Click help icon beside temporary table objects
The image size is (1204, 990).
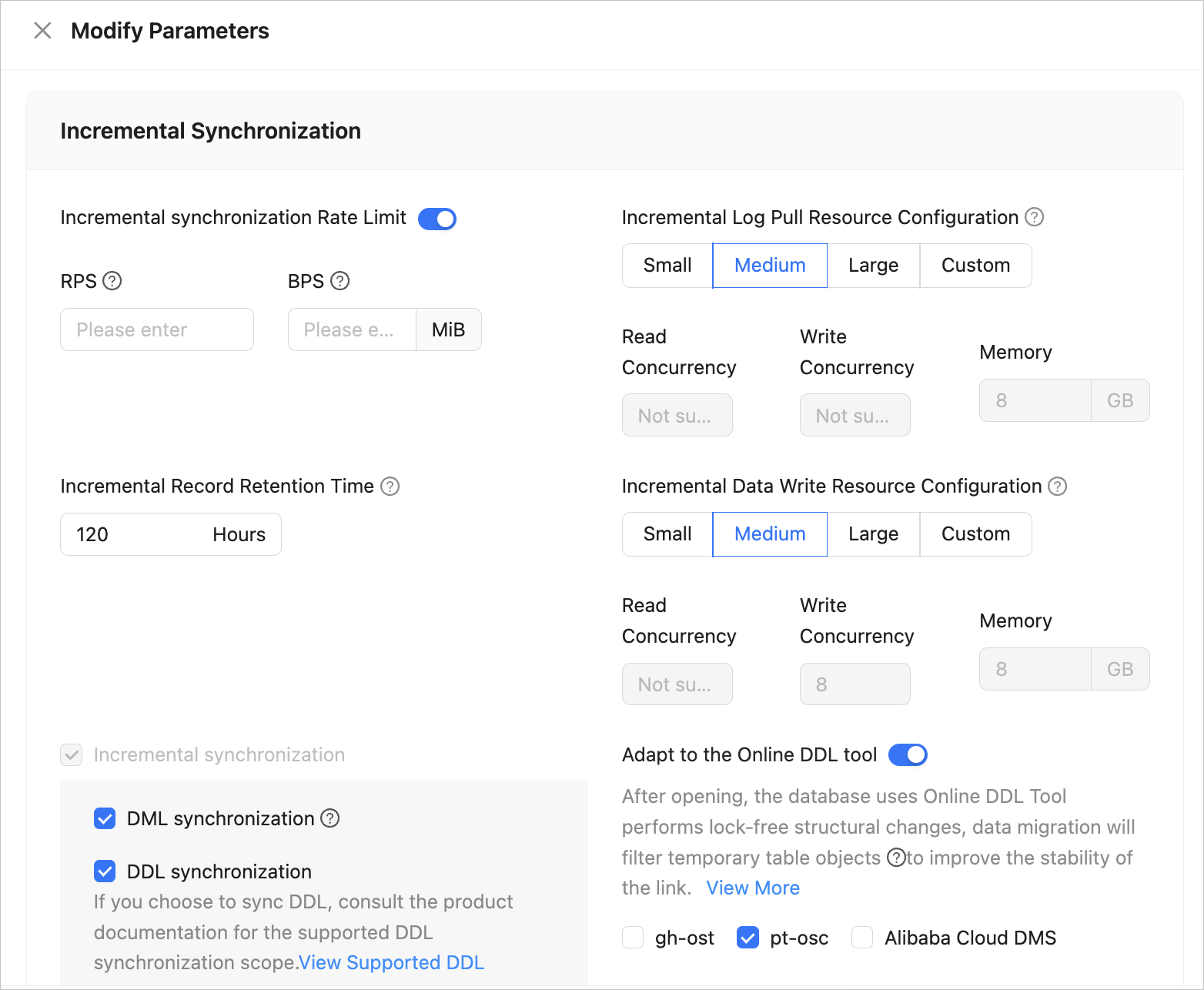coord(895,858)
